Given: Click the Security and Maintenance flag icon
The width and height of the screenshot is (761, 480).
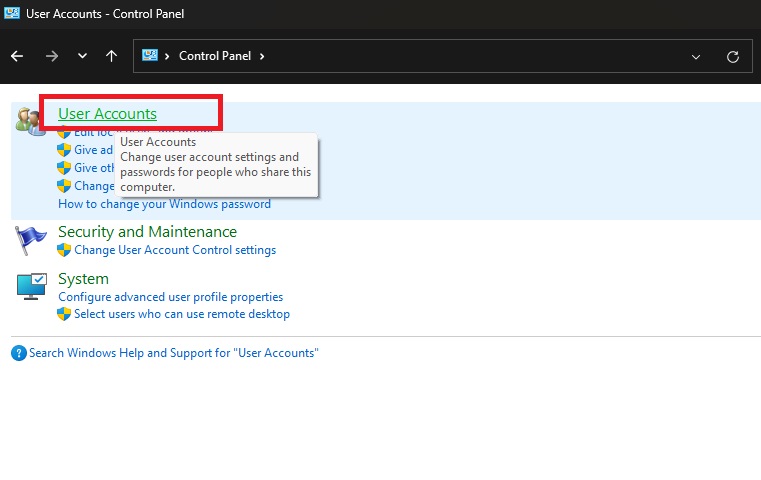Looking at the screenshot, I should click(30, 240).
